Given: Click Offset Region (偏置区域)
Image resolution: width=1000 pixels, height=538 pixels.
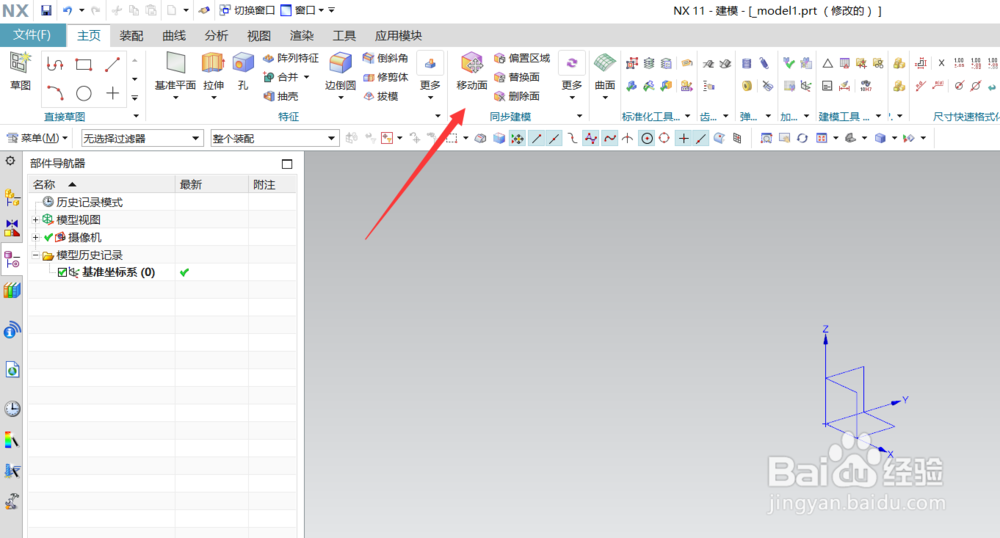Looking at the screenshot, I should pyautogui.click(x=522, y=58).
